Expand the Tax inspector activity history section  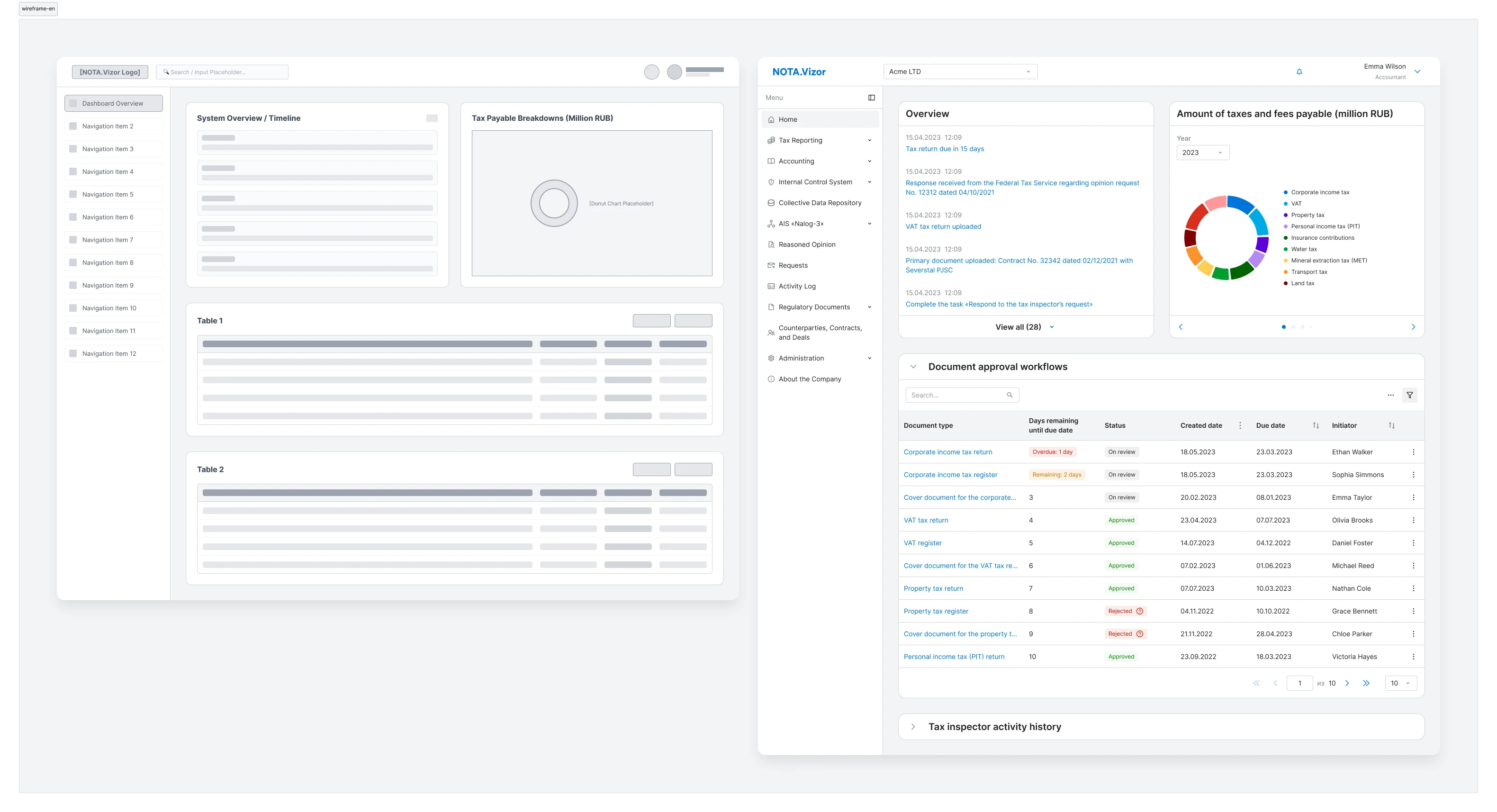coord(913,727)
